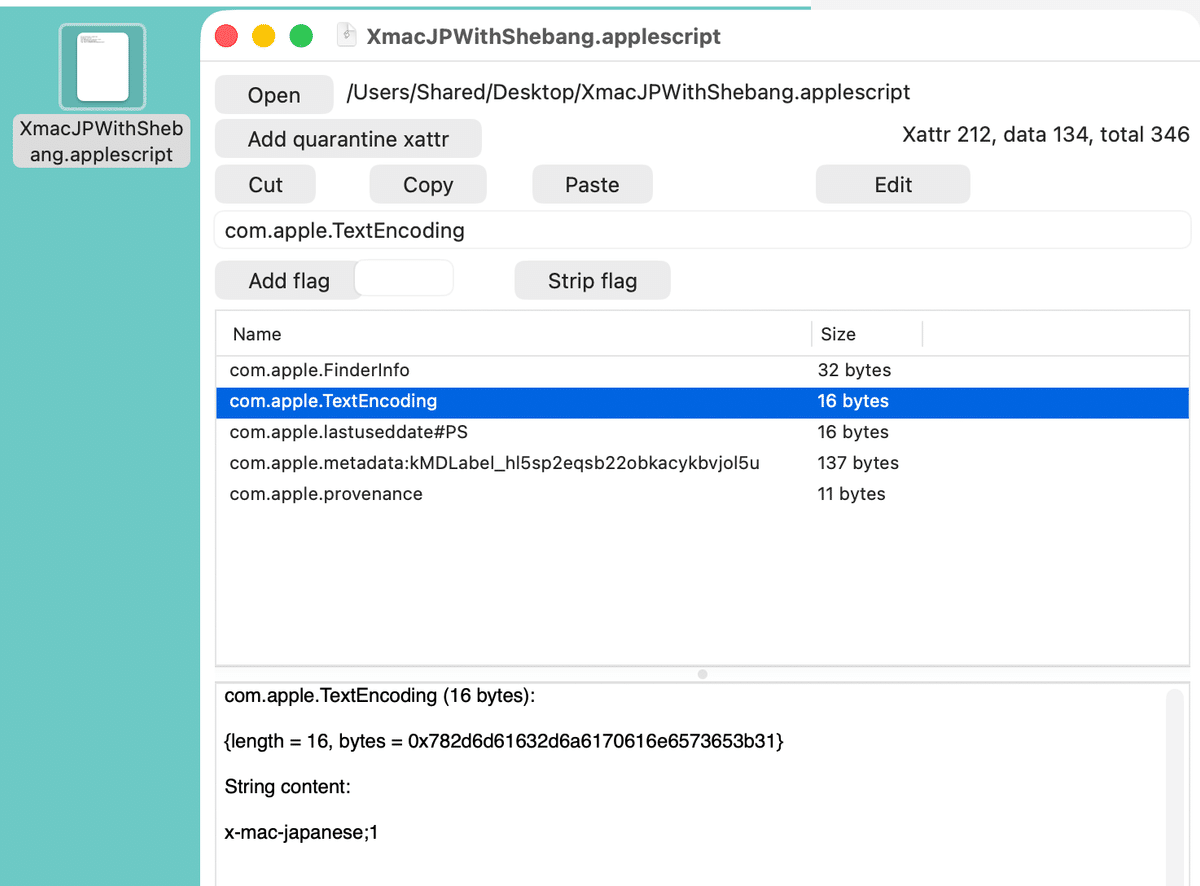Click the document proxy icon in title bar
Screen dimensions: 1200x886
tap(347, 36)
